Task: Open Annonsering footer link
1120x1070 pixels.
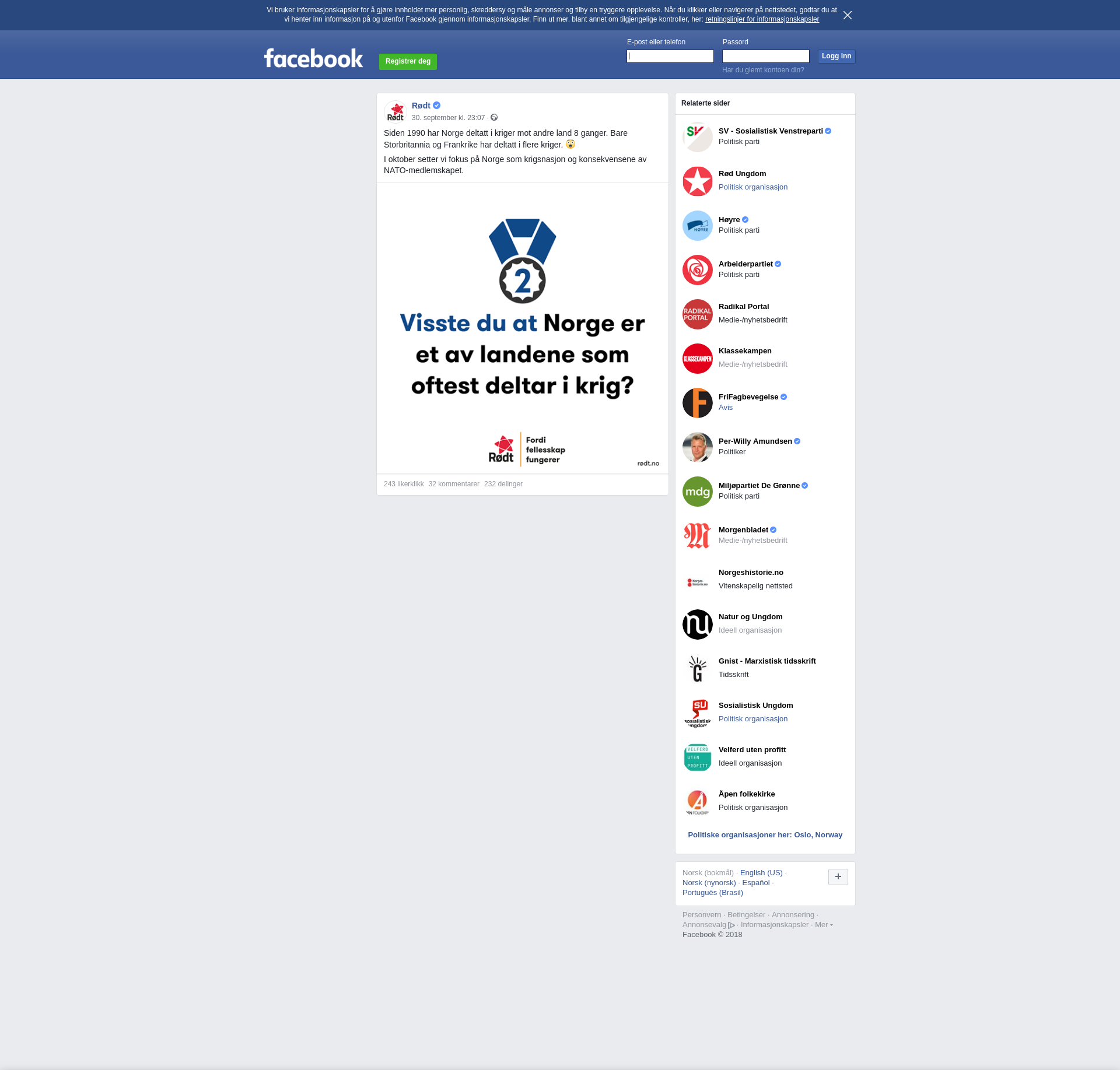Action: [793, 915]
